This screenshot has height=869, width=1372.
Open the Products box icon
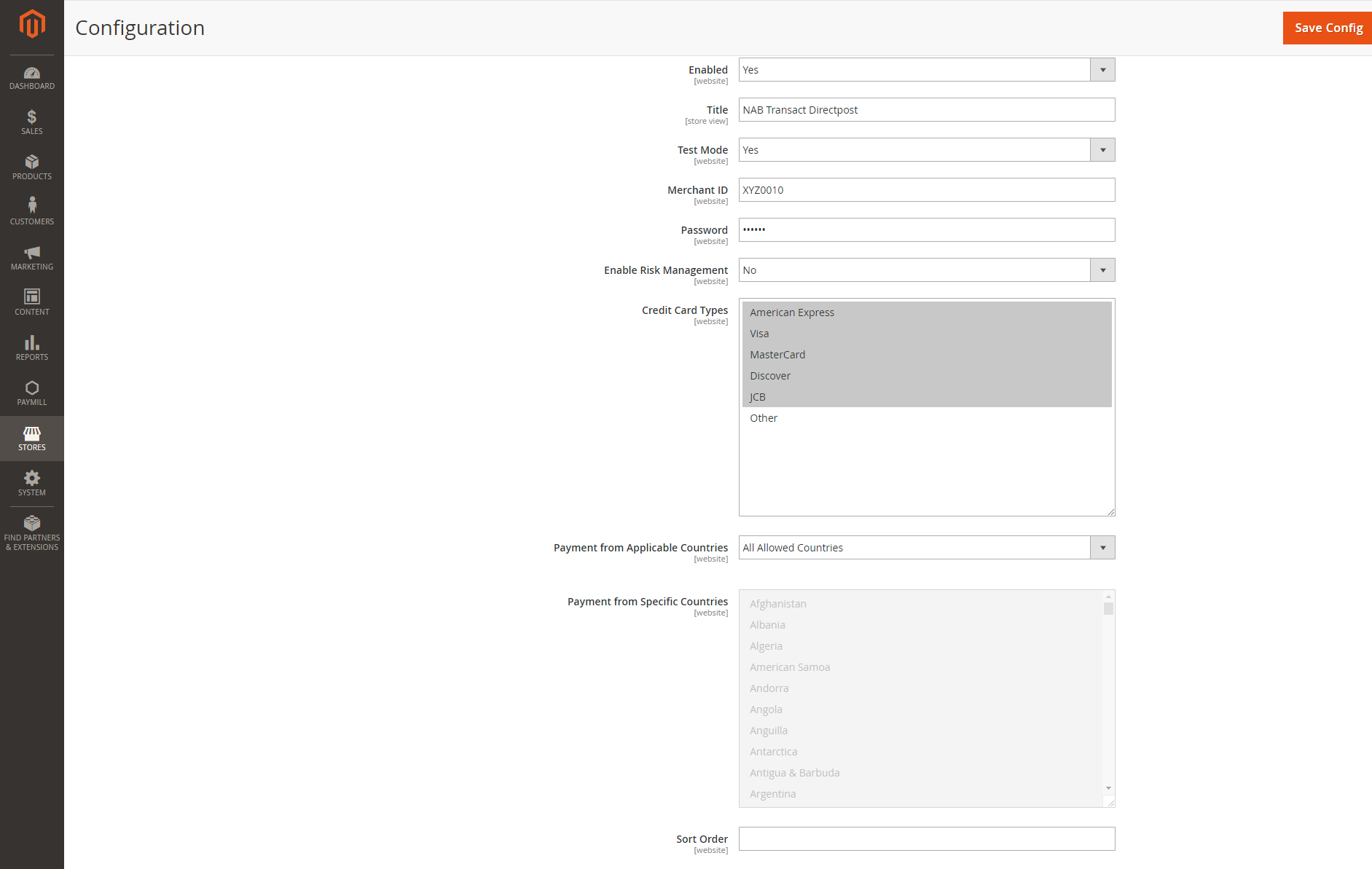32,162
